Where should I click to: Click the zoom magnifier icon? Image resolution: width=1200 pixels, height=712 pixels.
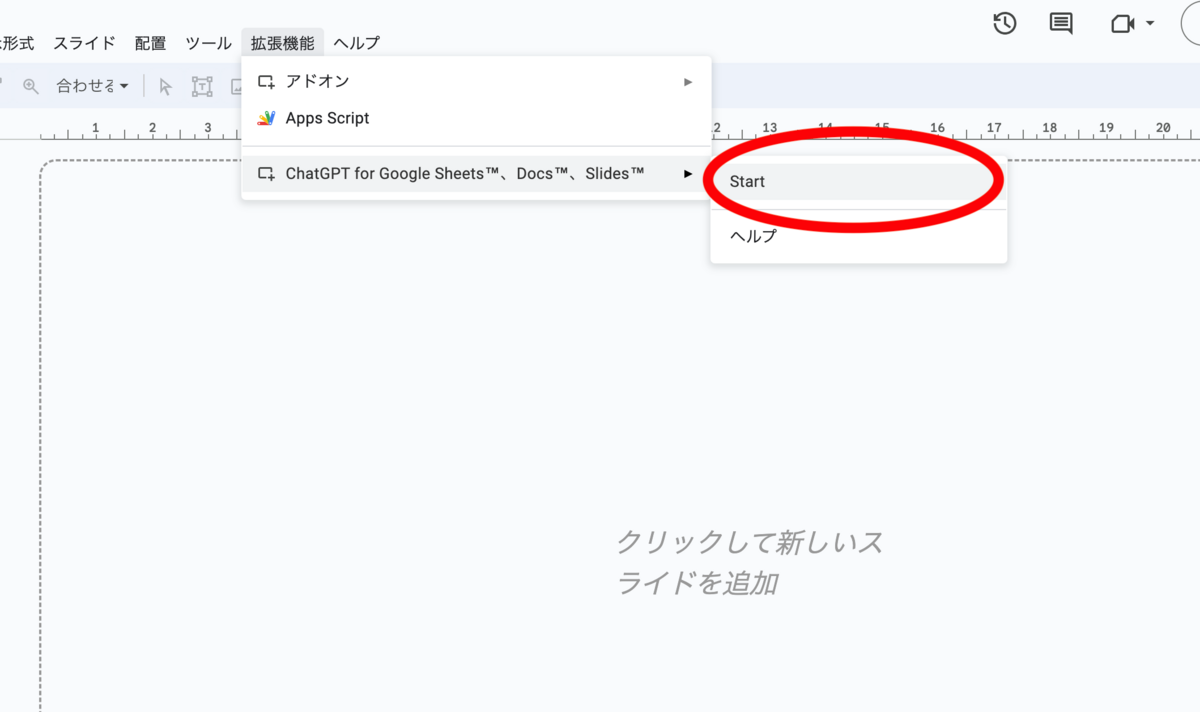pyautogui.click(x=31, y=86)
